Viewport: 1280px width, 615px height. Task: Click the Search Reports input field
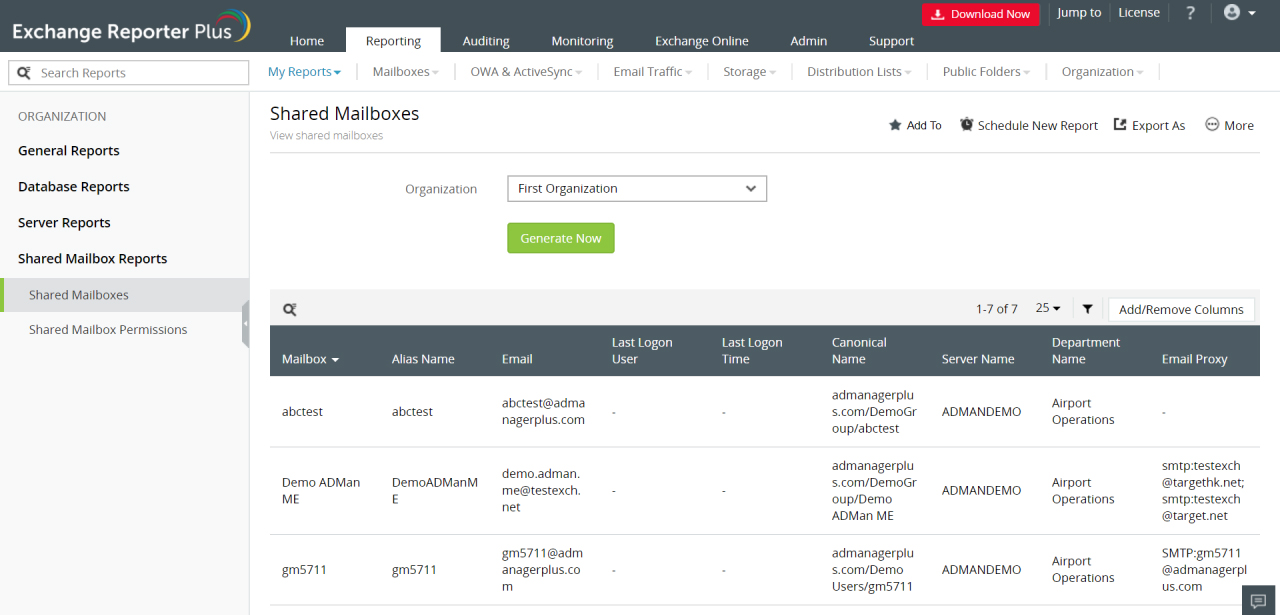(140, 73)
